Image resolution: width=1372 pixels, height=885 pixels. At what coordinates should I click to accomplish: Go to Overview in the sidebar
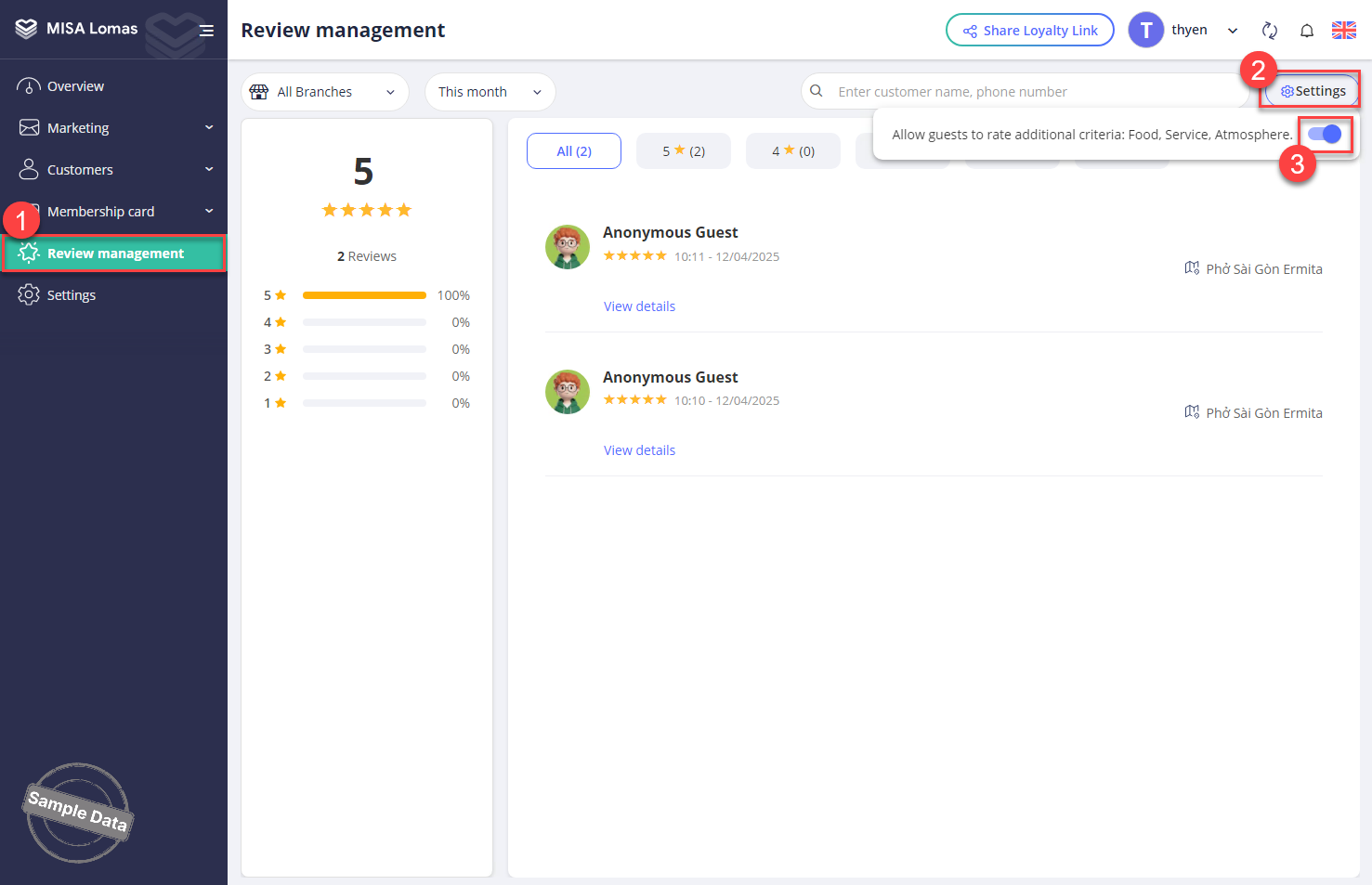[x=75, y=86]
